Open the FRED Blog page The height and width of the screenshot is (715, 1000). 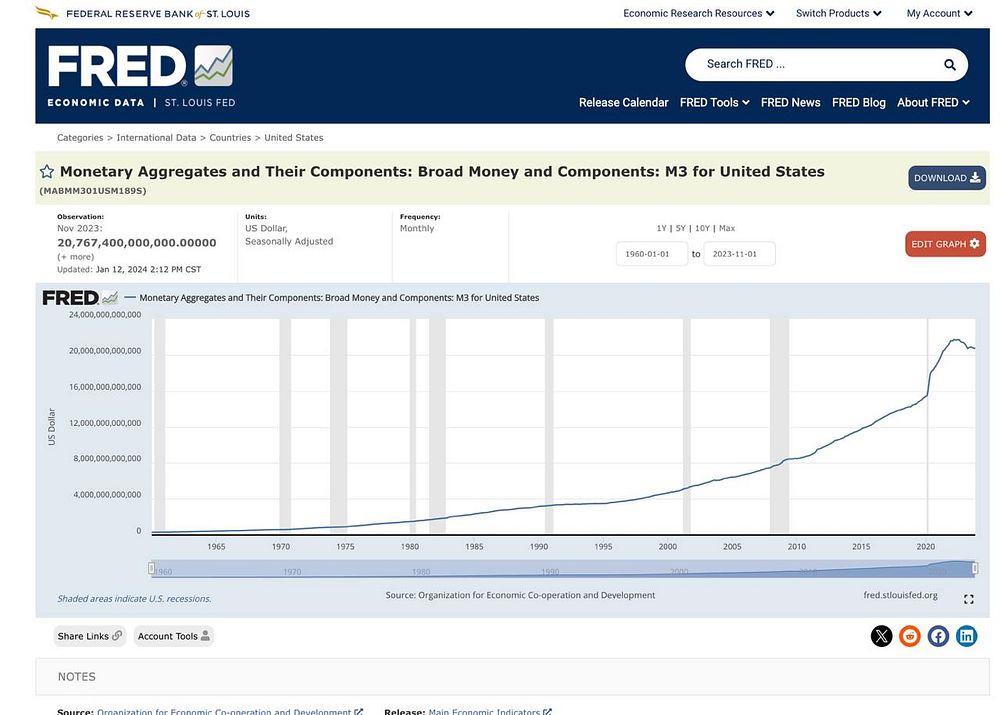click(858, 103)
